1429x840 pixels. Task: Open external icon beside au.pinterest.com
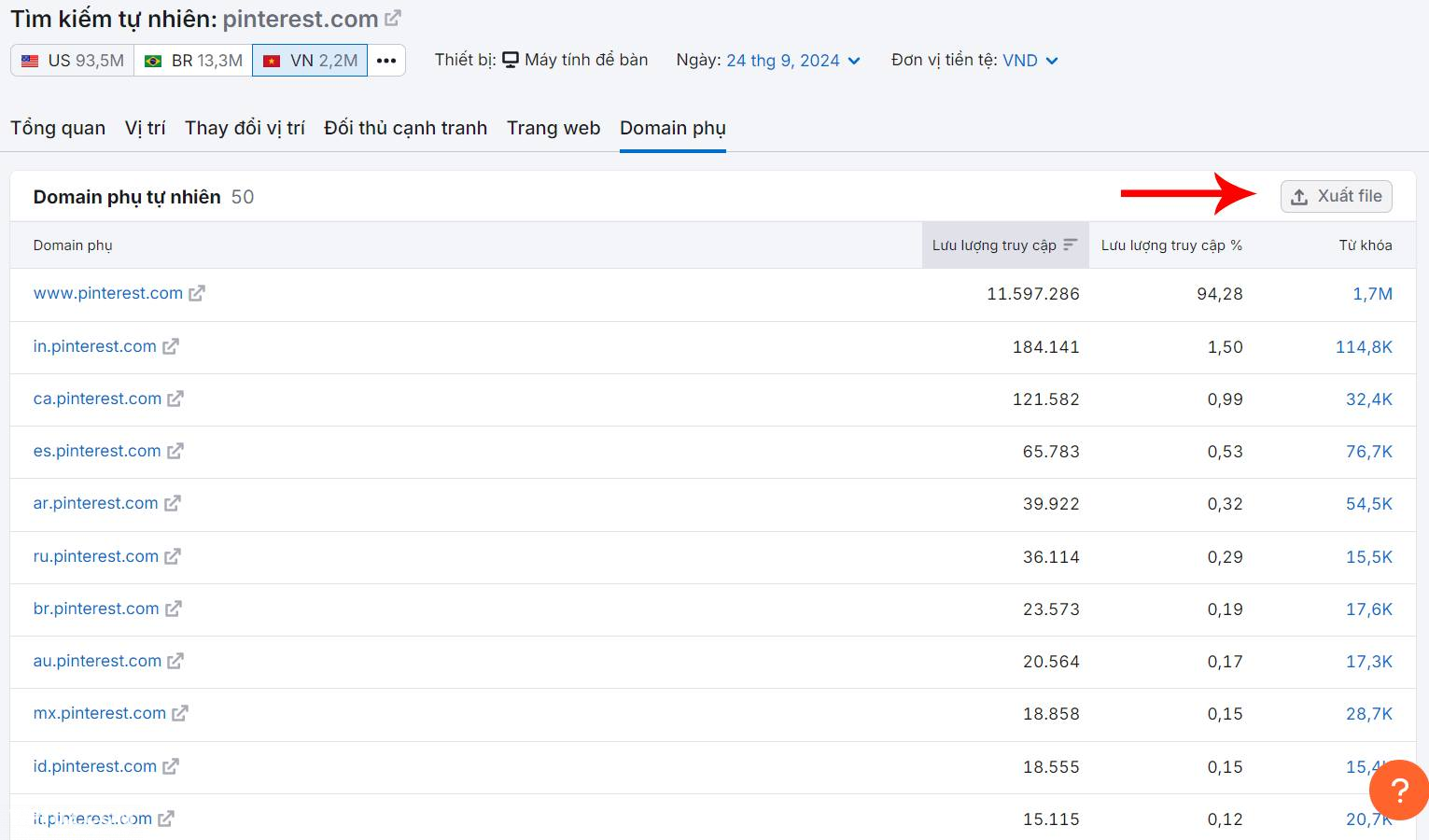click(175, 661)
